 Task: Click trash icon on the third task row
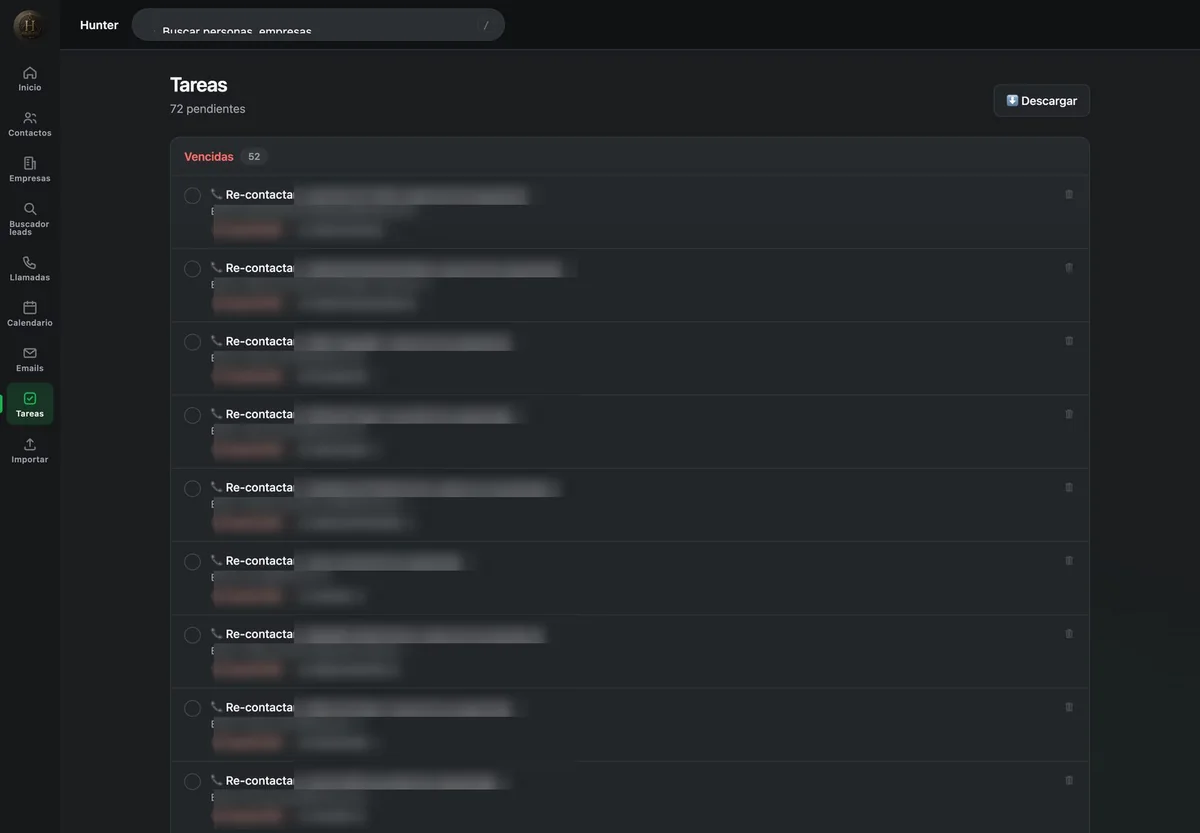click(x=1069, y=341)
